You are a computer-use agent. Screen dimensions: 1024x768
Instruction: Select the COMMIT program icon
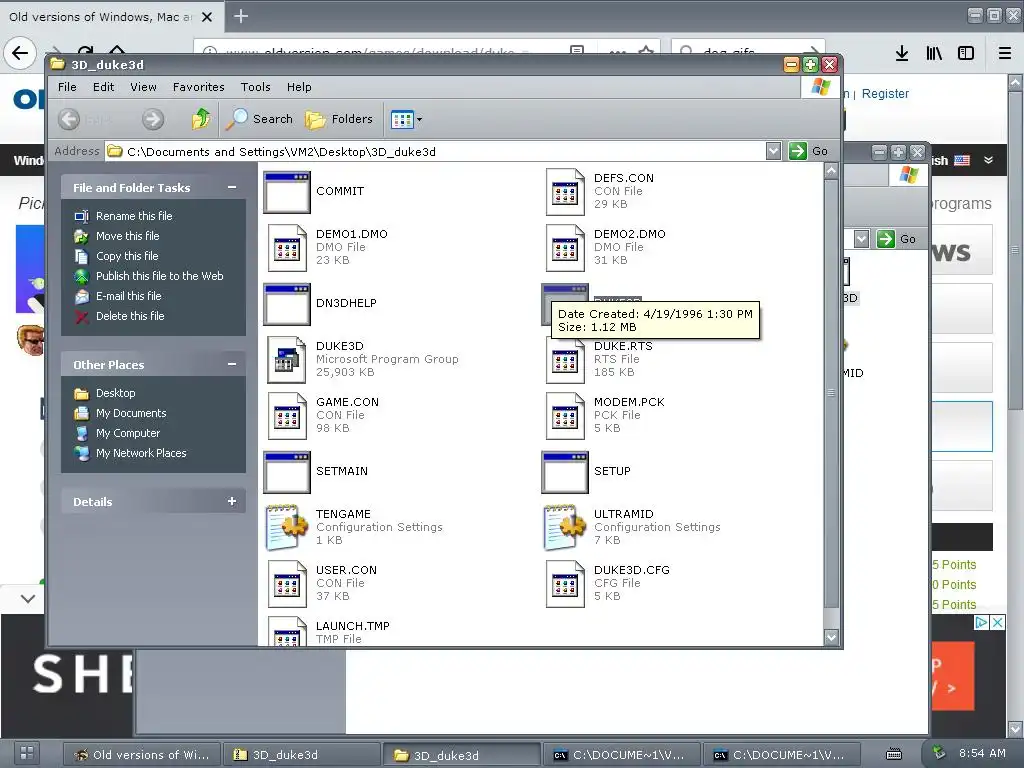pyautogui.click(x=287, y=192)
